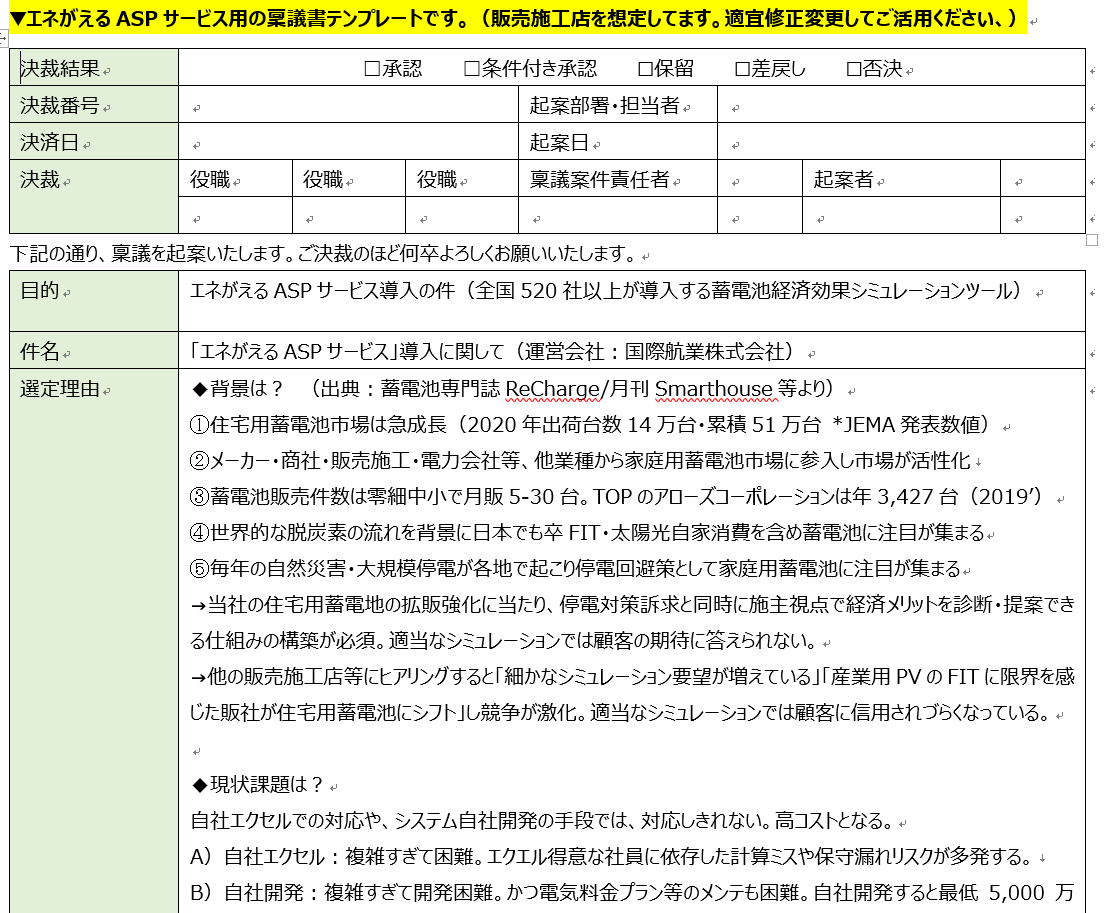
Task: Click line ③ 蓄電池販売件数は零細中小
Action: pos(621,496)
